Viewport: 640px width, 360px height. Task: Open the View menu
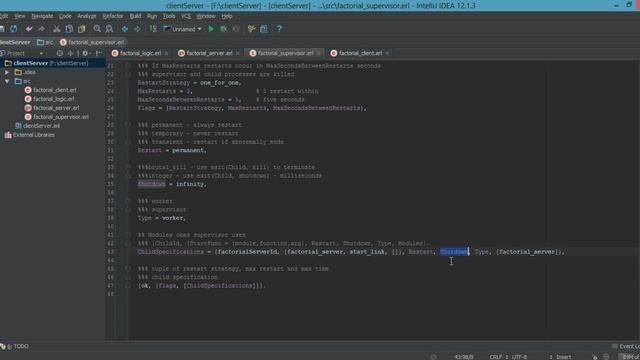click(x=20, y=16)
